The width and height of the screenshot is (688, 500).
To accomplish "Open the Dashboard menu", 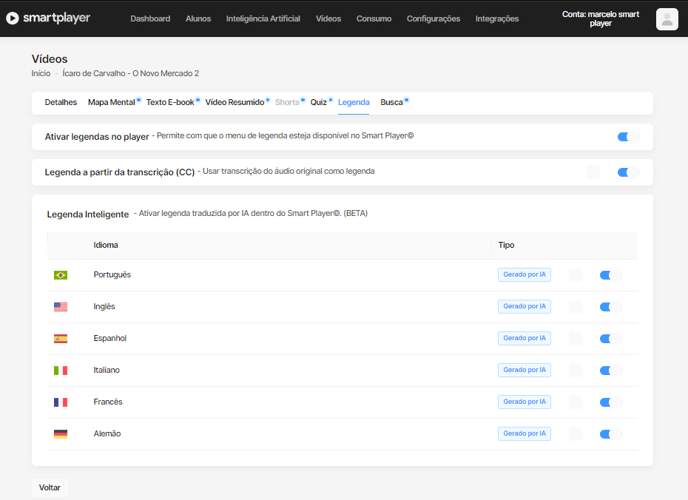I will (150, 19).
